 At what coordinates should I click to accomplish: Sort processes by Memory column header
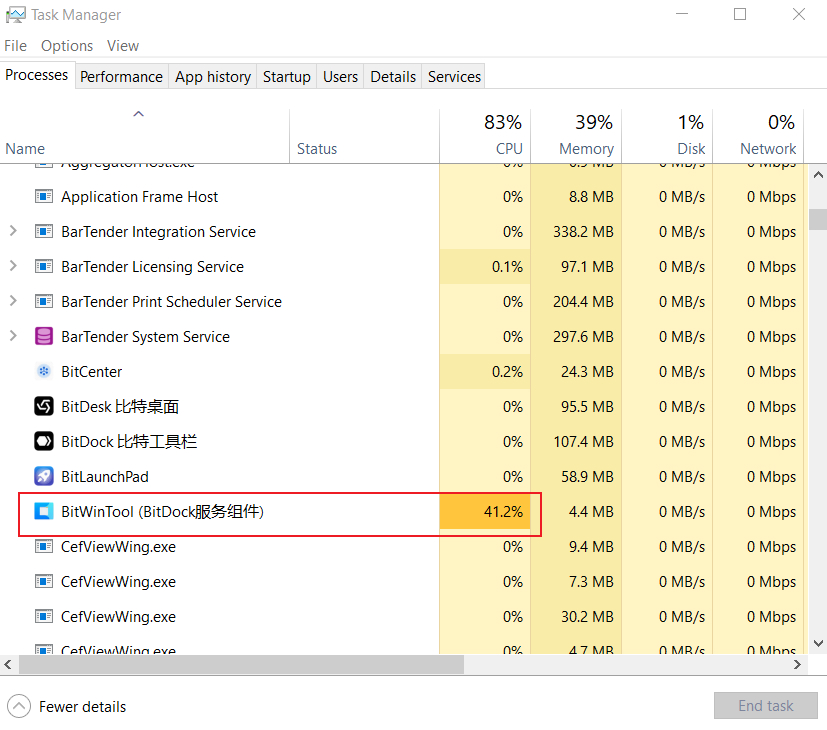pyautogui.click(x=576, y=136)
